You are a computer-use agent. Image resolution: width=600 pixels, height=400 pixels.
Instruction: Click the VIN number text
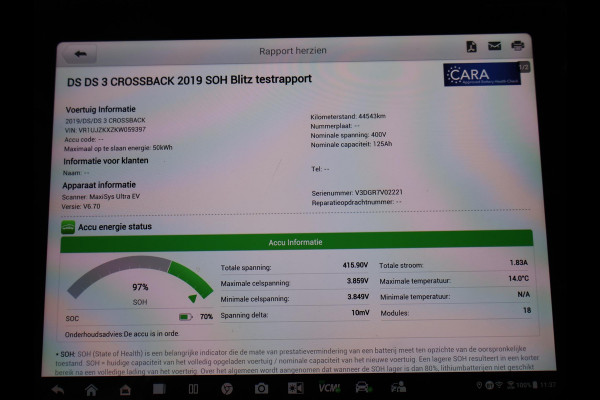pyautogui.click(x=105, y=129)
